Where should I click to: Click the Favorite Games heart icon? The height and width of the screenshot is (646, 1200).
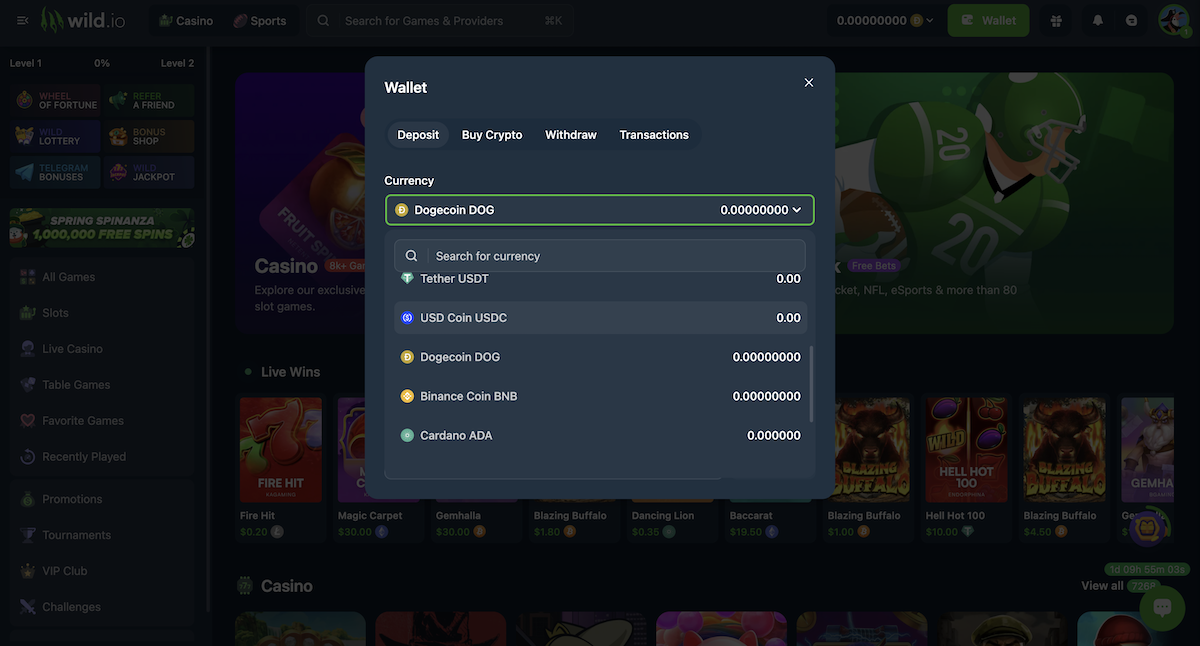pos(27,421)
